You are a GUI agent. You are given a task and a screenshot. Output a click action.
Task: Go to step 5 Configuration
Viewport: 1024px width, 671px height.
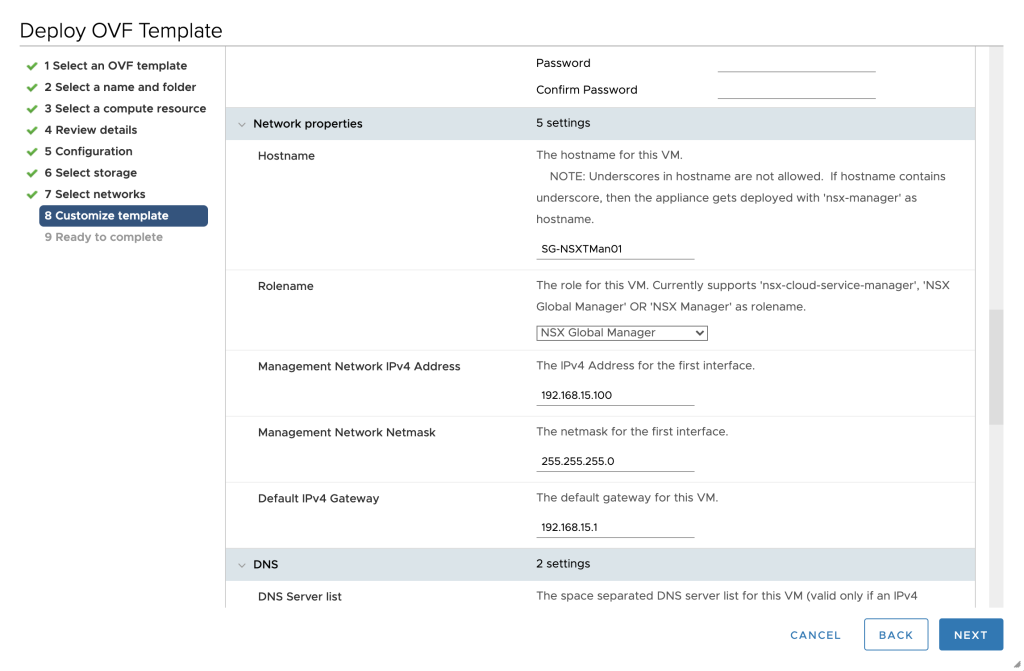[88, 151]
